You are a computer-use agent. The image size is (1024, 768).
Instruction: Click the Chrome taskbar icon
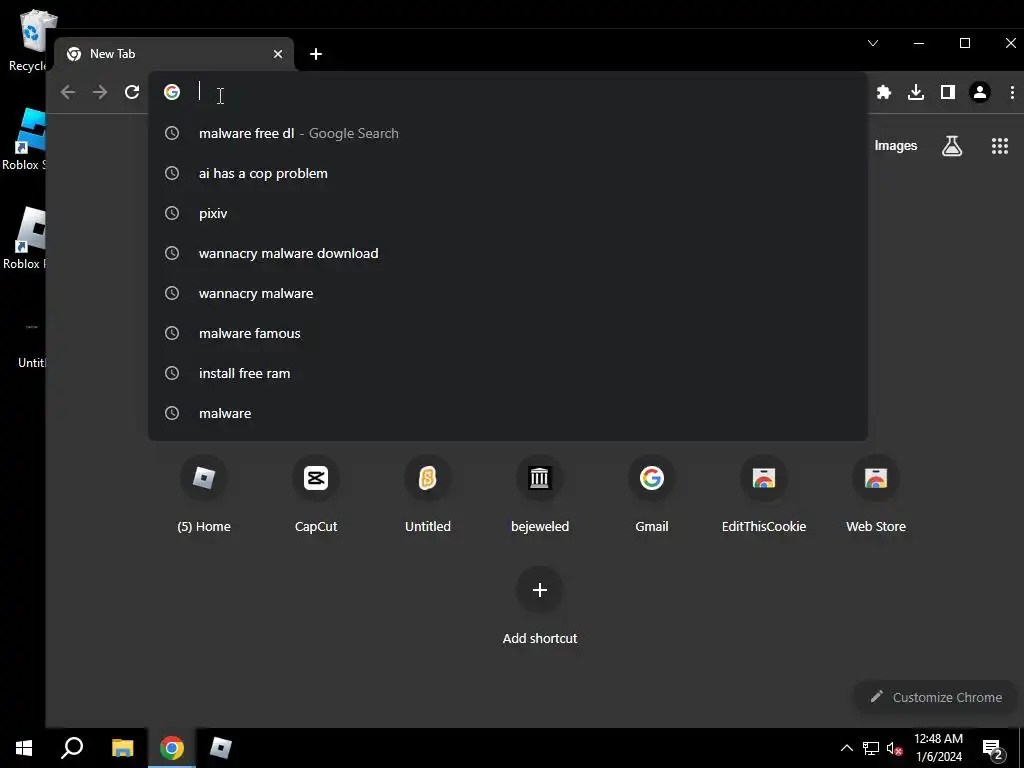pyautogui.click(x=172, y=748)
